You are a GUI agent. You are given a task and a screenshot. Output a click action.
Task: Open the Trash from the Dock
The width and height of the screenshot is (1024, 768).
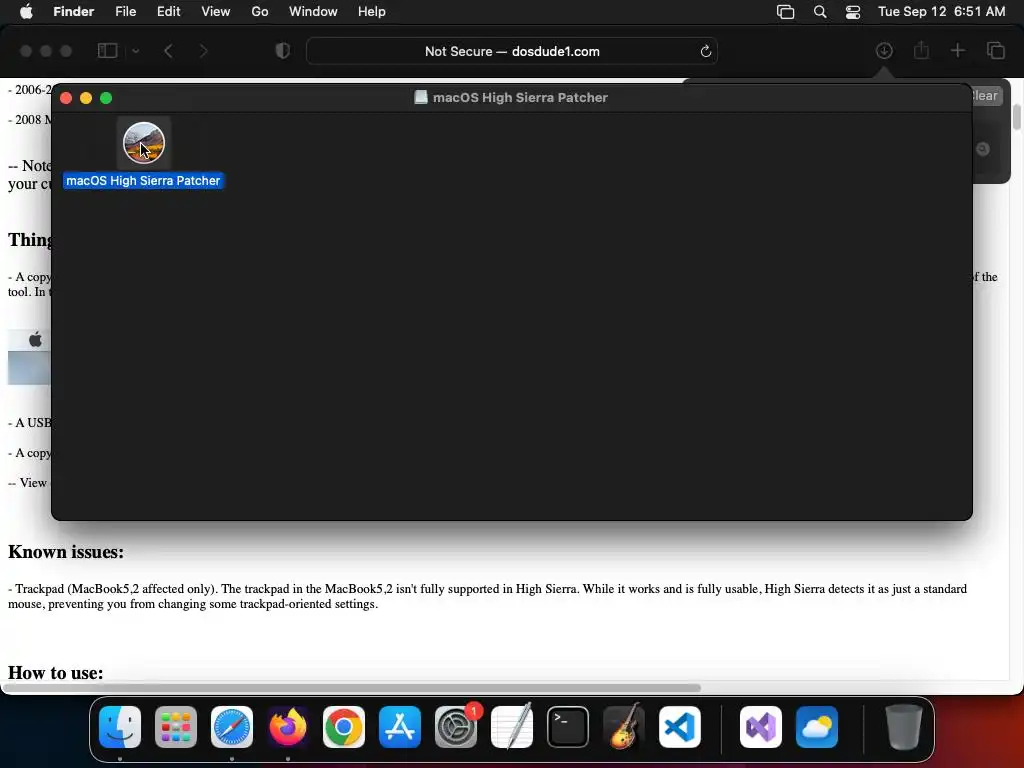pyautogui.click(x=904, y=727)
